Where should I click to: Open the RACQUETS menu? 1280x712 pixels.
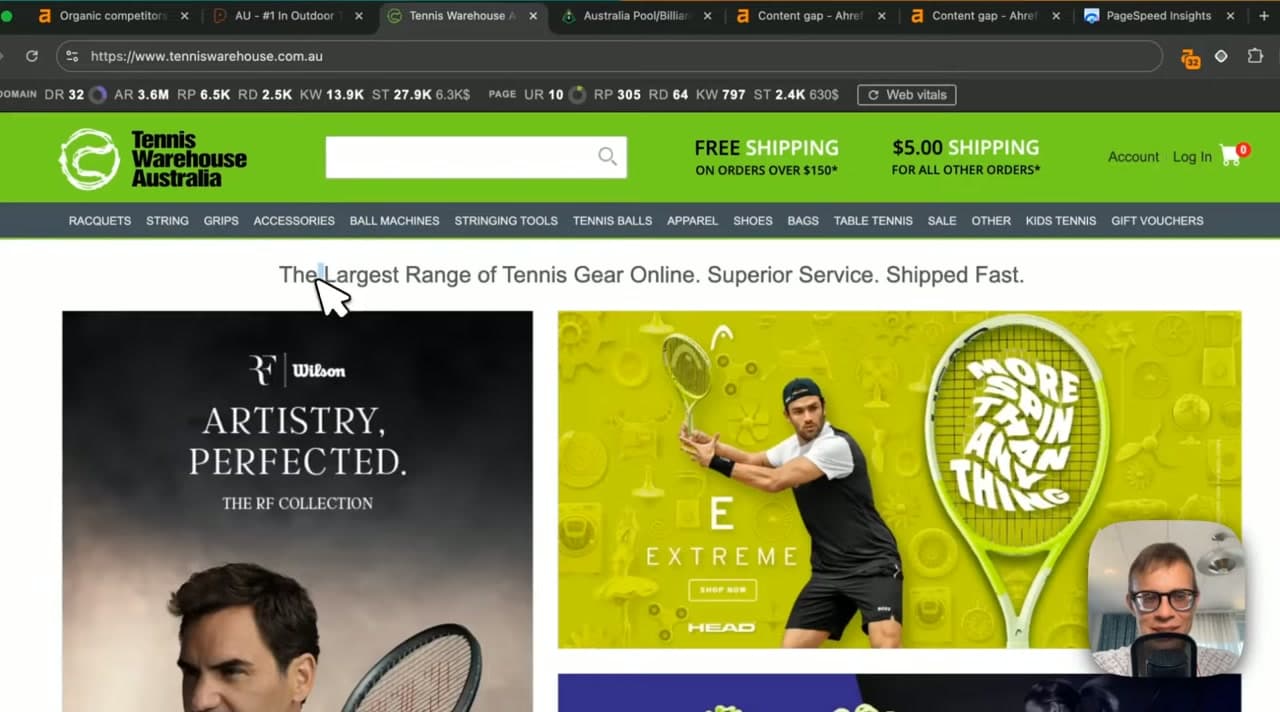[x=100, y=221]
